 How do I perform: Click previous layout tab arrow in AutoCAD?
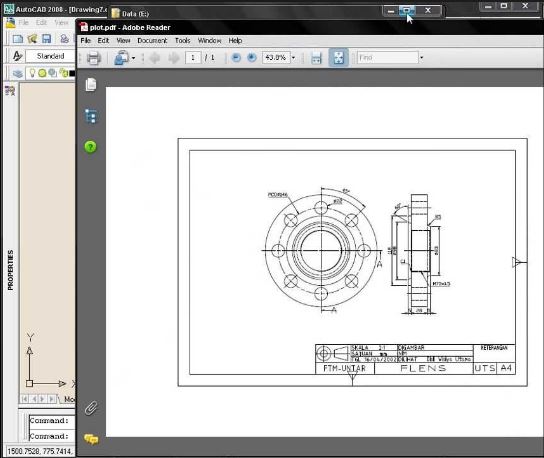click(34, 399)
